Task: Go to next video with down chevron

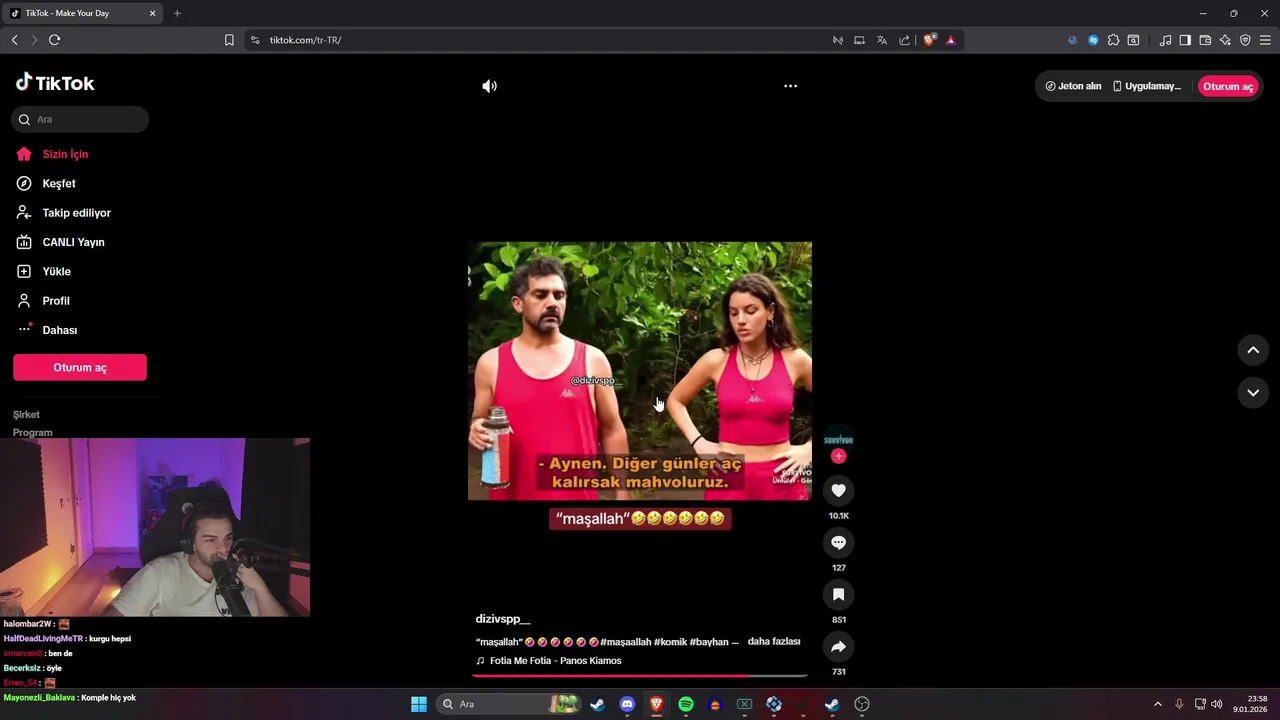Action: 1253,393
